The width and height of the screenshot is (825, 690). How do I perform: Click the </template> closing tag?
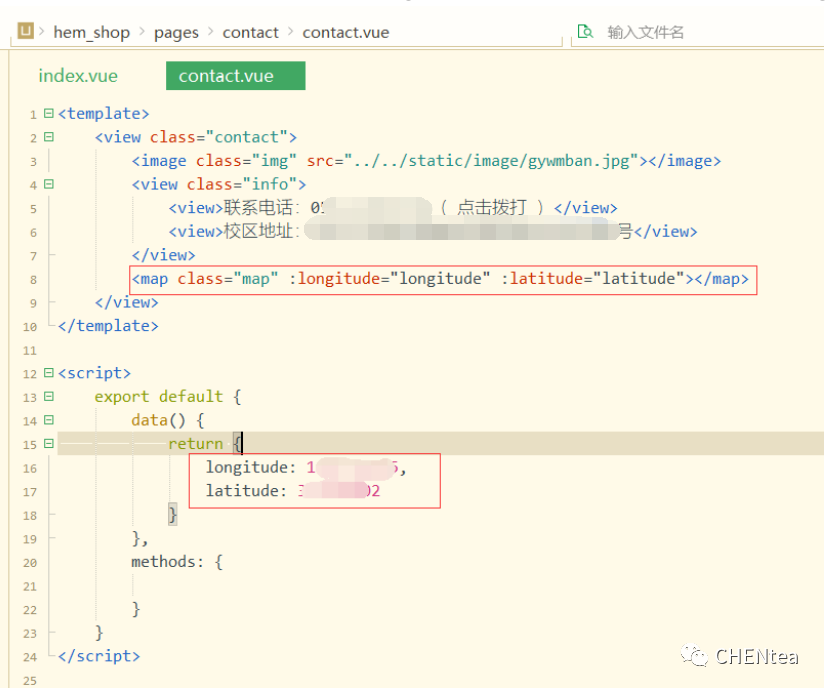tap(108, 326)
